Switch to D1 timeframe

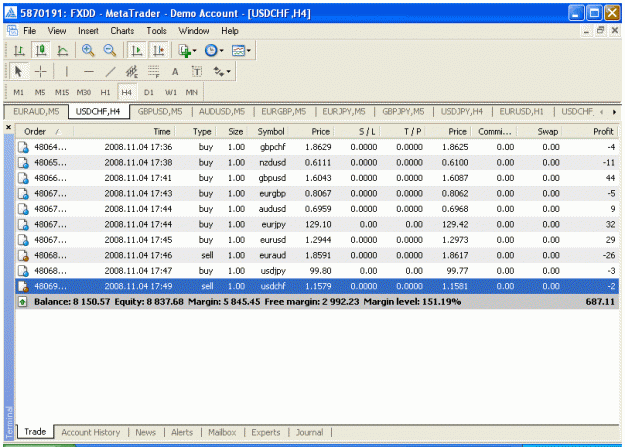149,93
